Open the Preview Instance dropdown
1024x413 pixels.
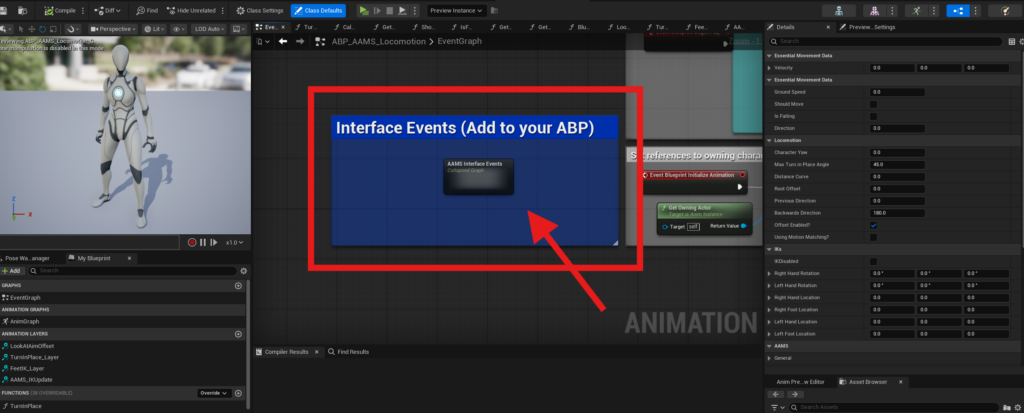pyautogui.click(x=456, y=10)
